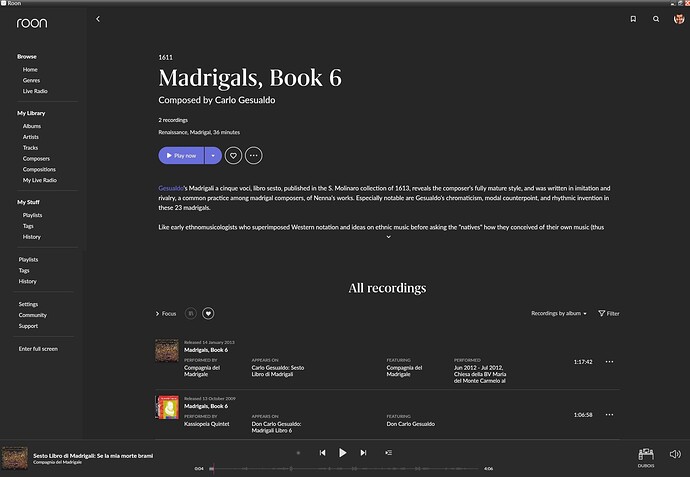The width and height of the screenshot is (690, 477).
Task: Expand the Focus options
Action: click(166, 313)
